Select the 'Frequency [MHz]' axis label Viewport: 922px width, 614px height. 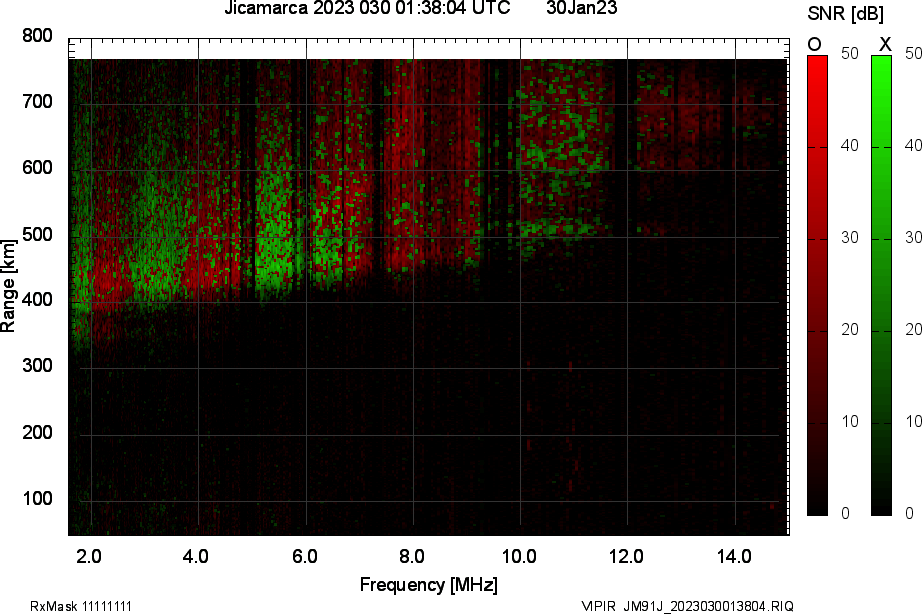pos(428,585)
